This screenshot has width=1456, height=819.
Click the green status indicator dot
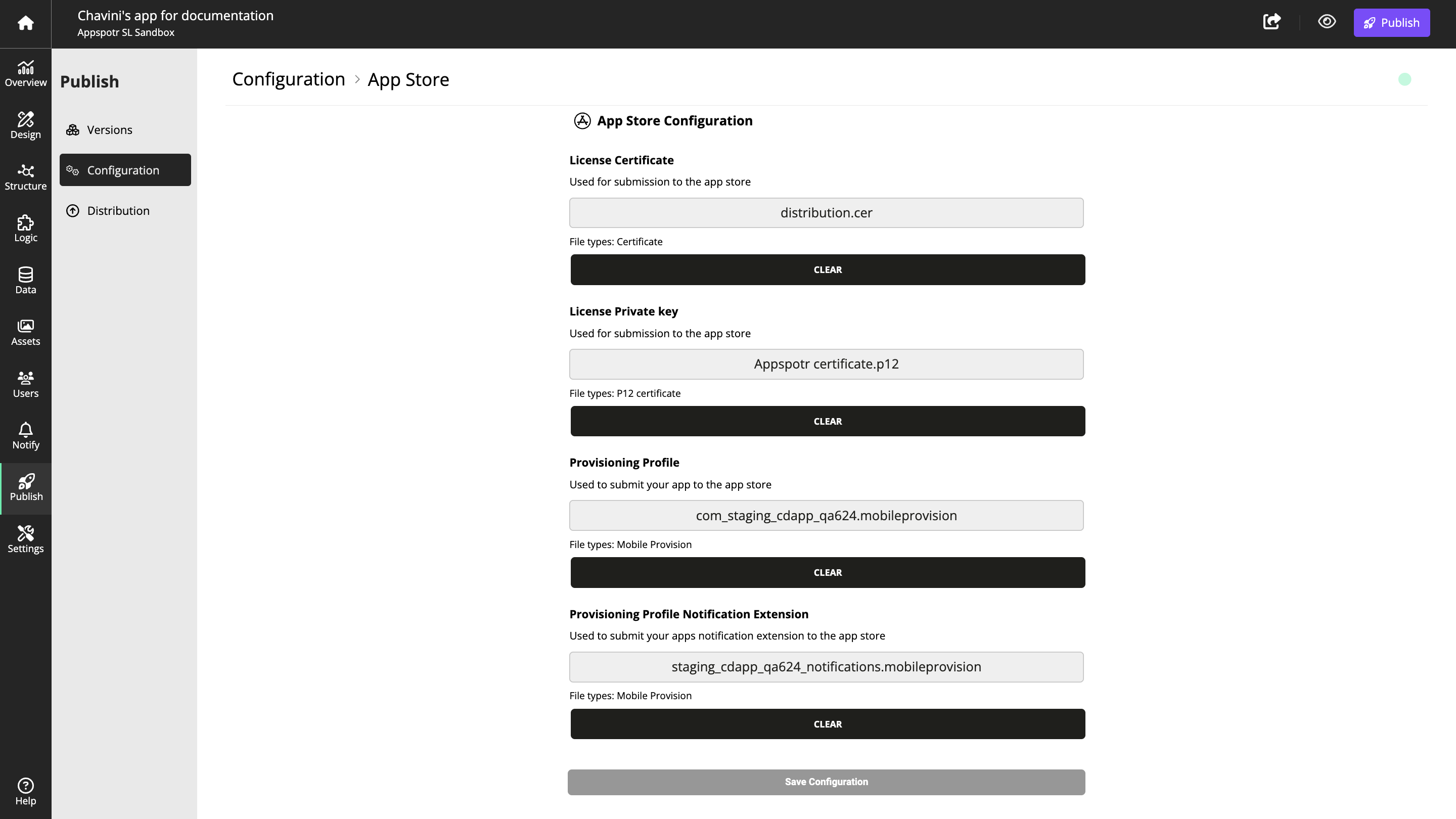[x=1405, y=79]
